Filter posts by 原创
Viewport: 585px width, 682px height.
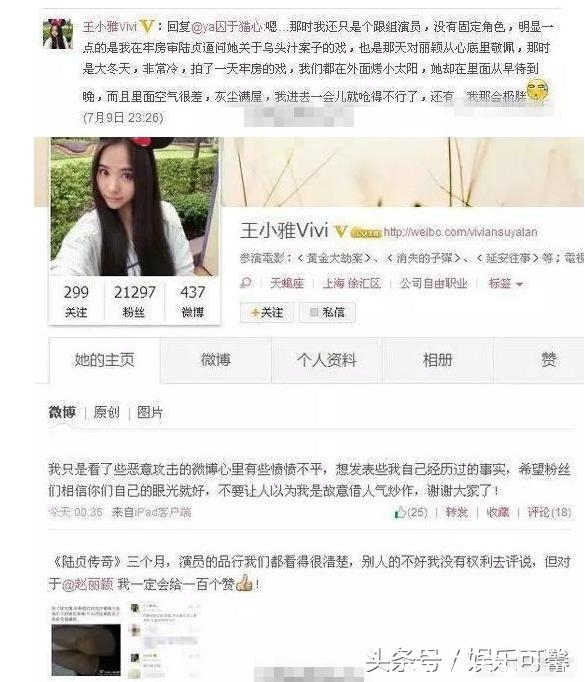click(x=107, y=412)
